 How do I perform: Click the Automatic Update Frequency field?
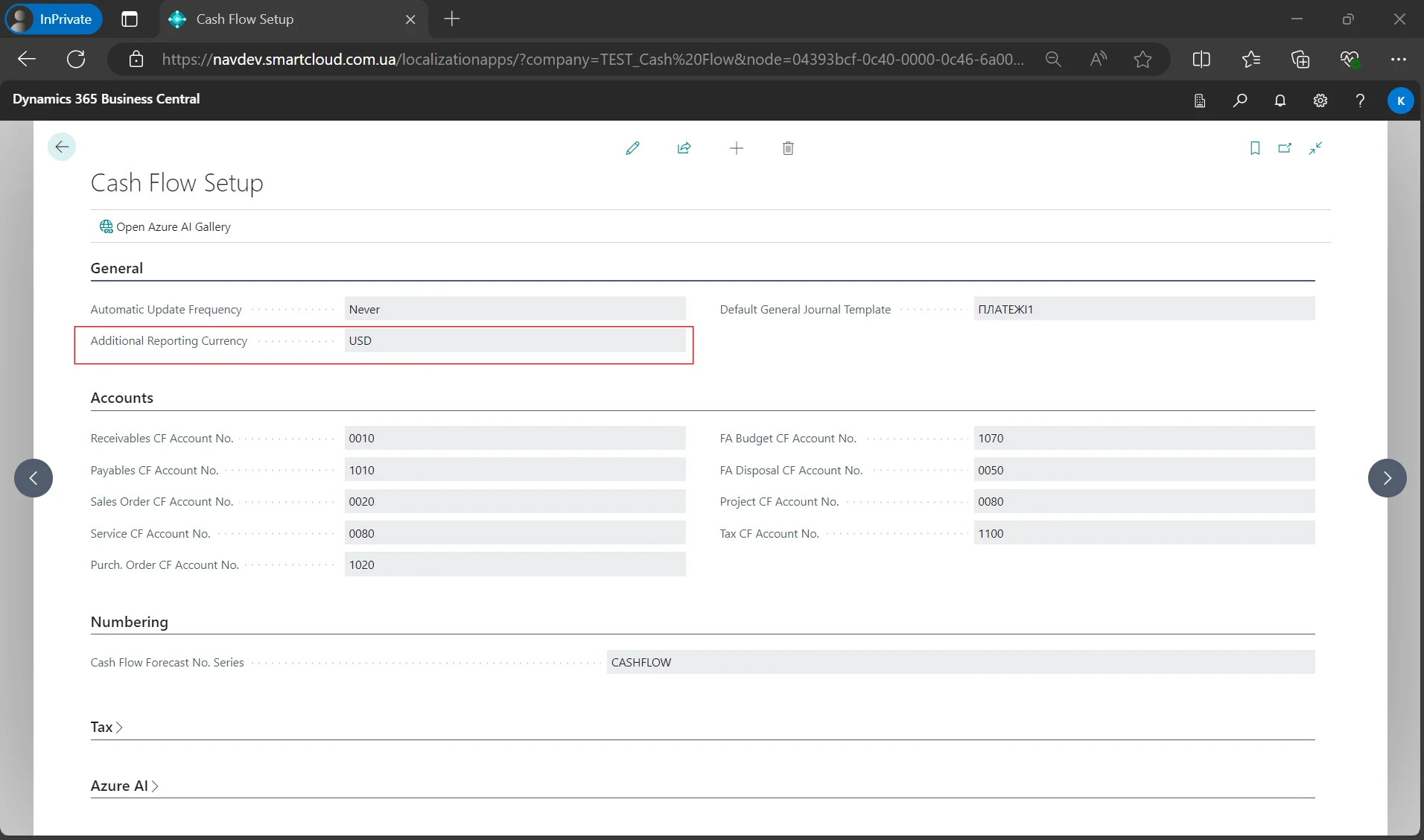(514, 309)
